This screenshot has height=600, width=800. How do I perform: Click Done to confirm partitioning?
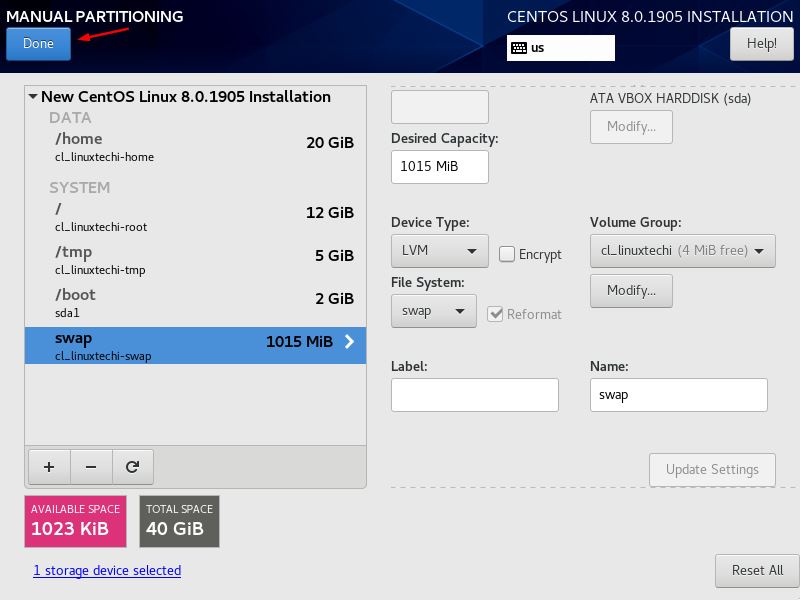click(38, 44)
